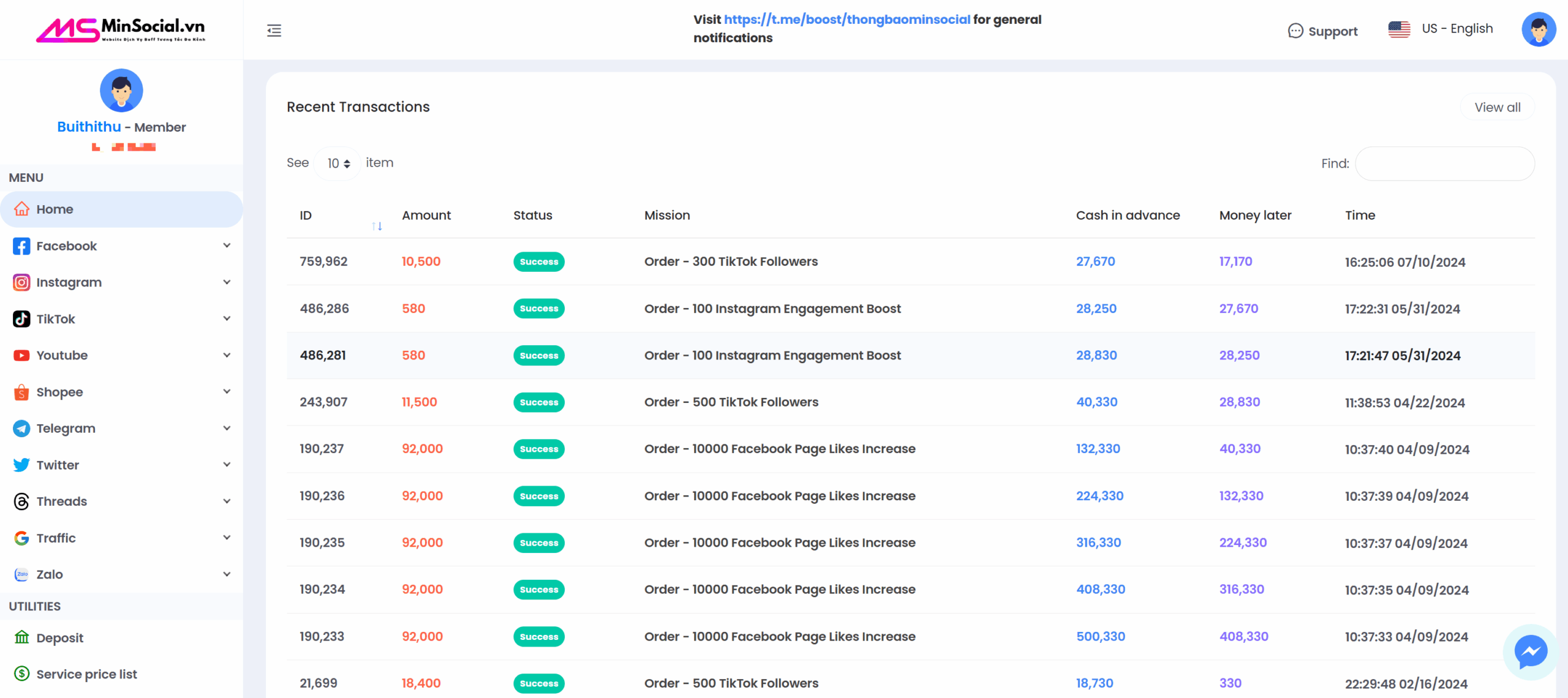Sort by the Amount column header
This screenshot has width=1568, height=698.
click(x=426, y=215)
